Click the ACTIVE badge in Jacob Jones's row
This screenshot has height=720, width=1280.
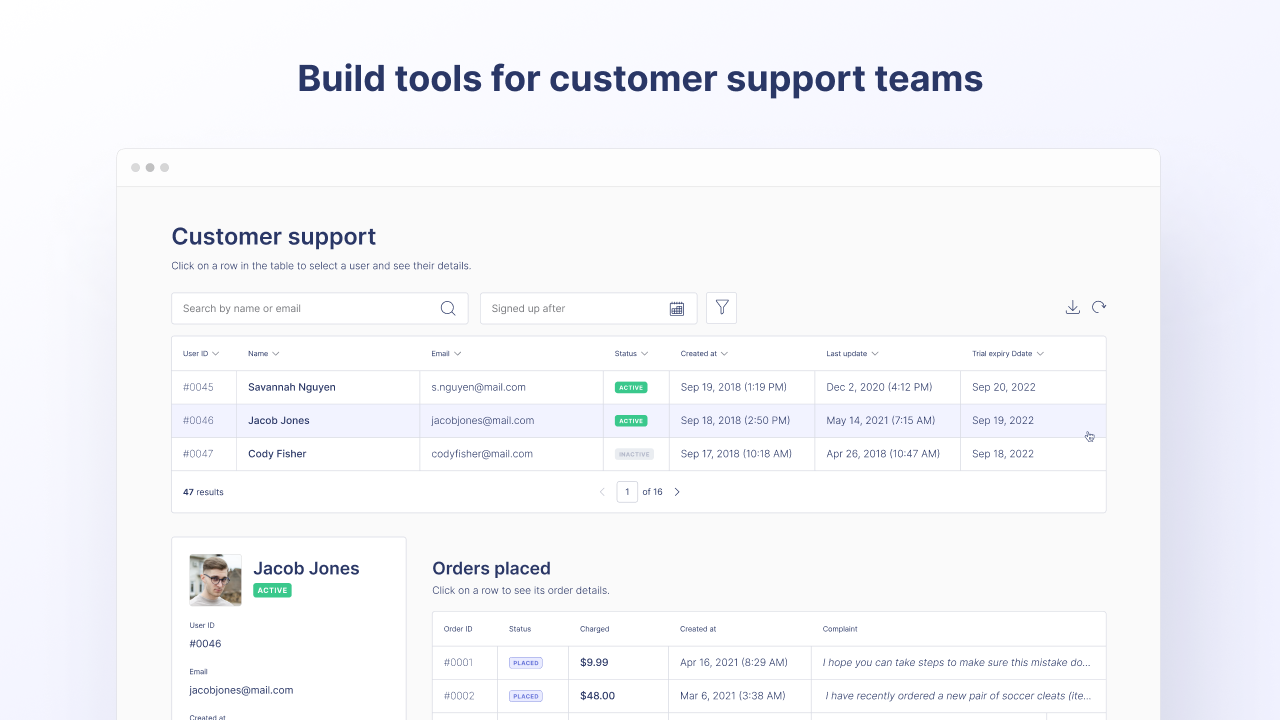click(631, 420)
